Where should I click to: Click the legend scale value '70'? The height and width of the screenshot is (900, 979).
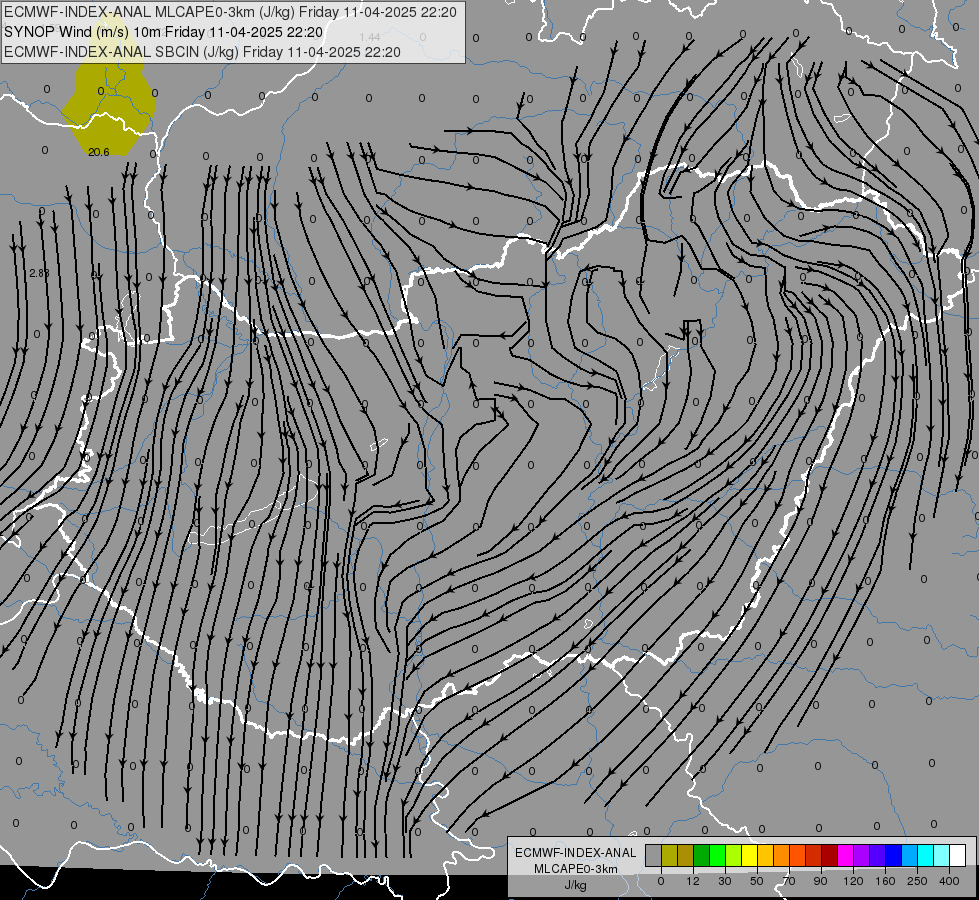click(x=789, y=881)
